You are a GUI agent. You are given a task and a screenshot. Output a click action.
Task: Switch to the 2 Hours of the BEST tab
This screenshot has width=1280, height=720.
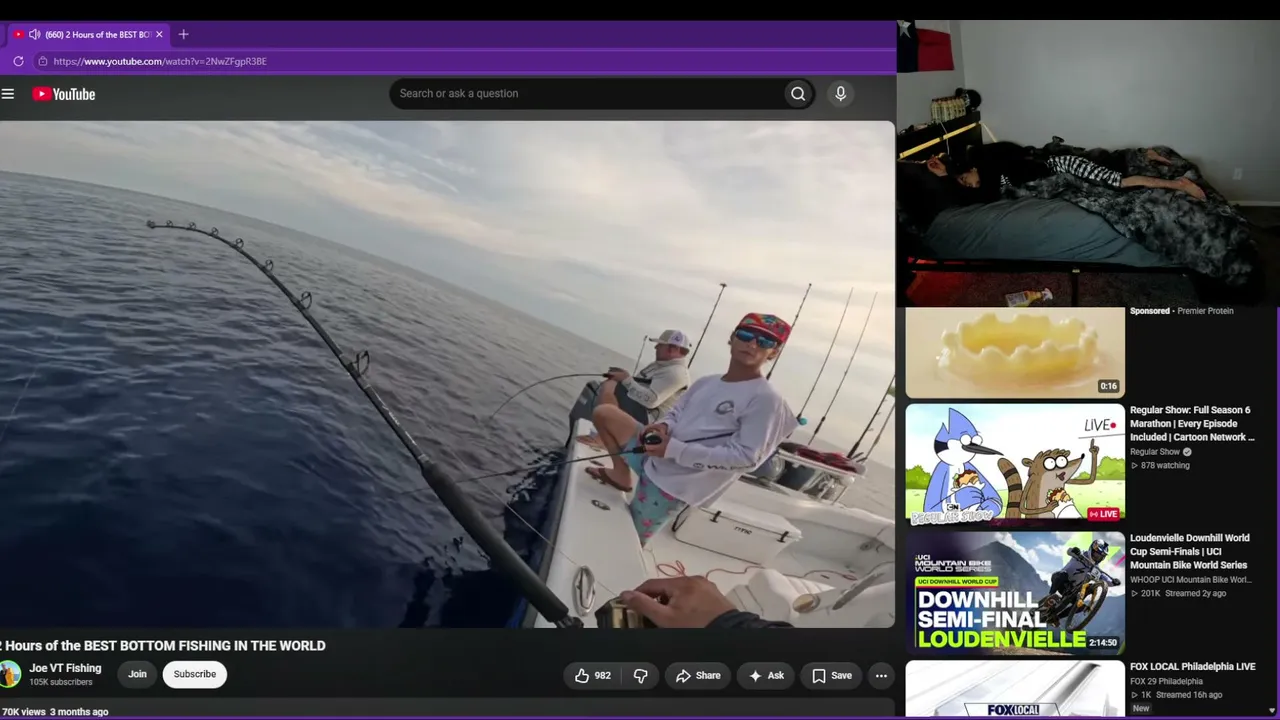coord(88,34)
